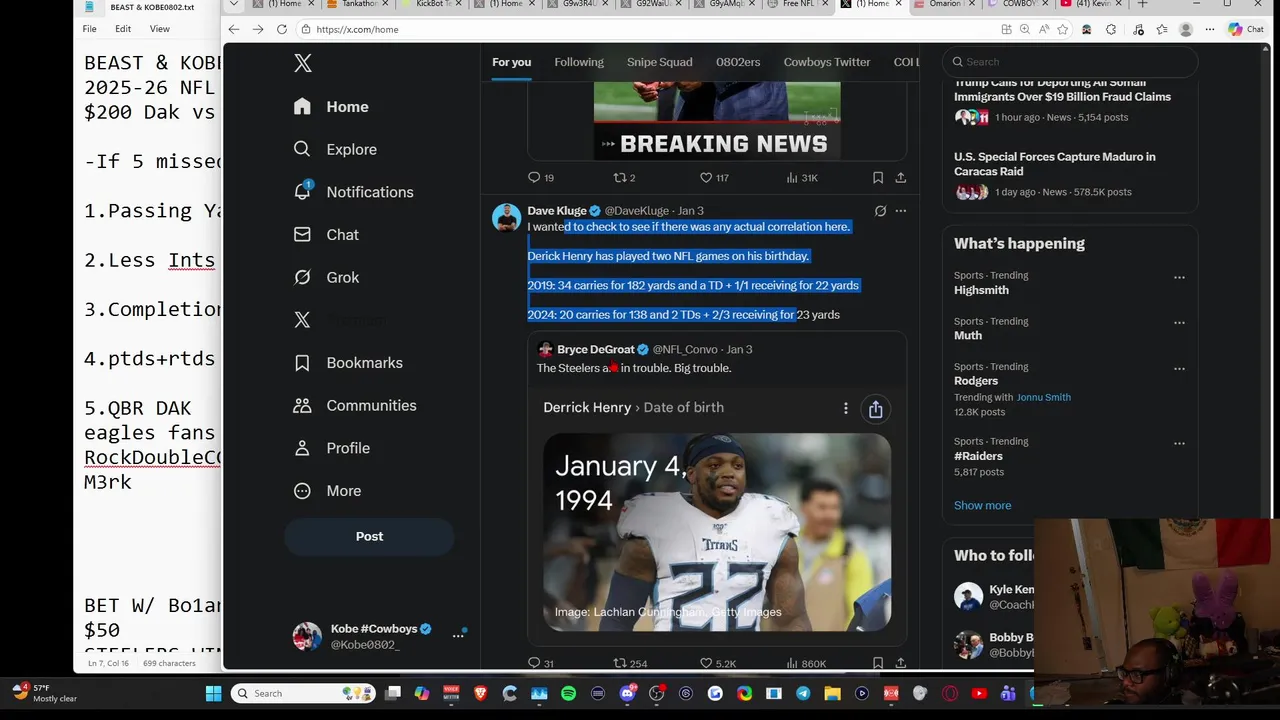Open View menu in Notepad window
1280x720 pixels.
click(160, 29)
